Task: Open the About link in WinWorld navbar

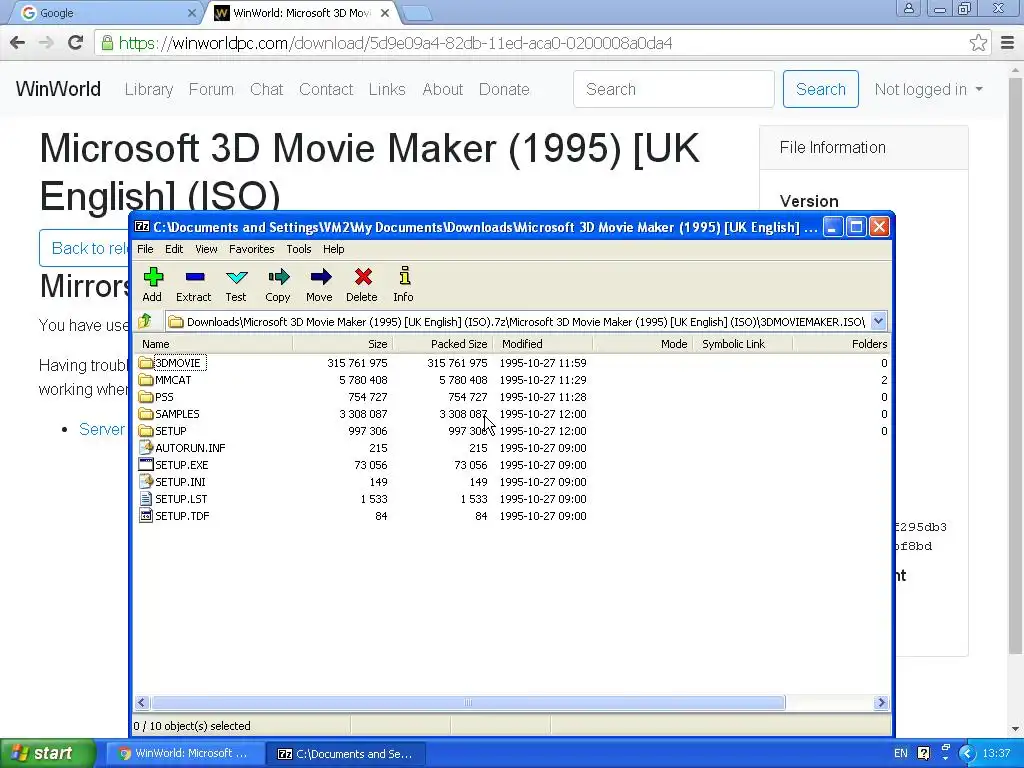Action: pyautogui.click(x=442, y=89)
